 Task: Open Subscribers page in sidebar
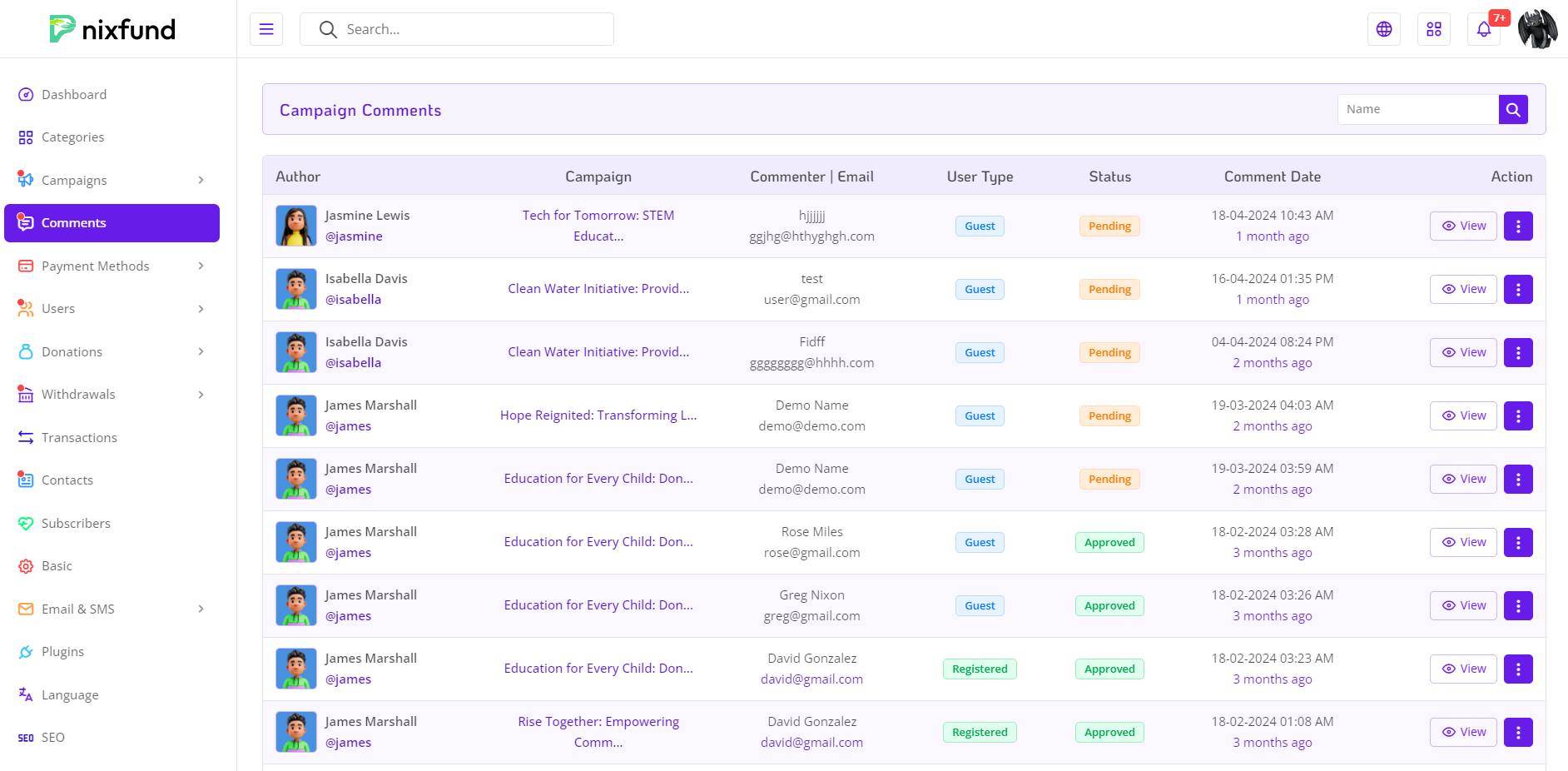(76, 523)
